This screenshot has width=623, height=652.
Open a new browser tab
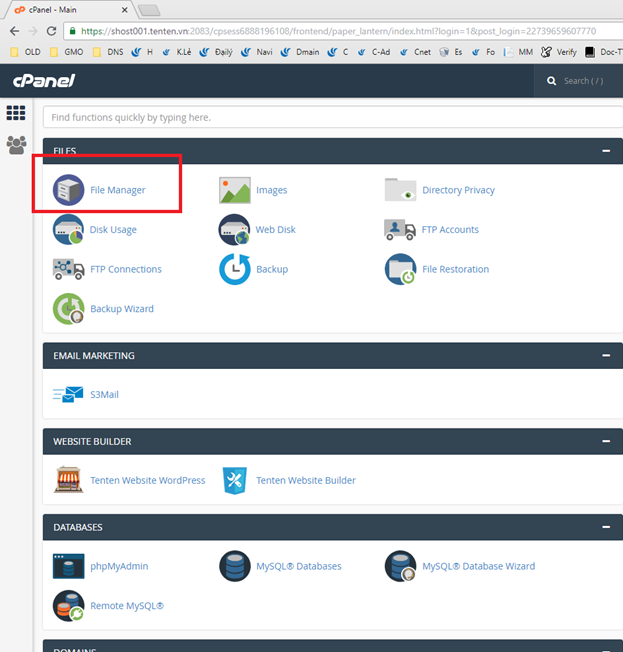(x=149, y=10)
